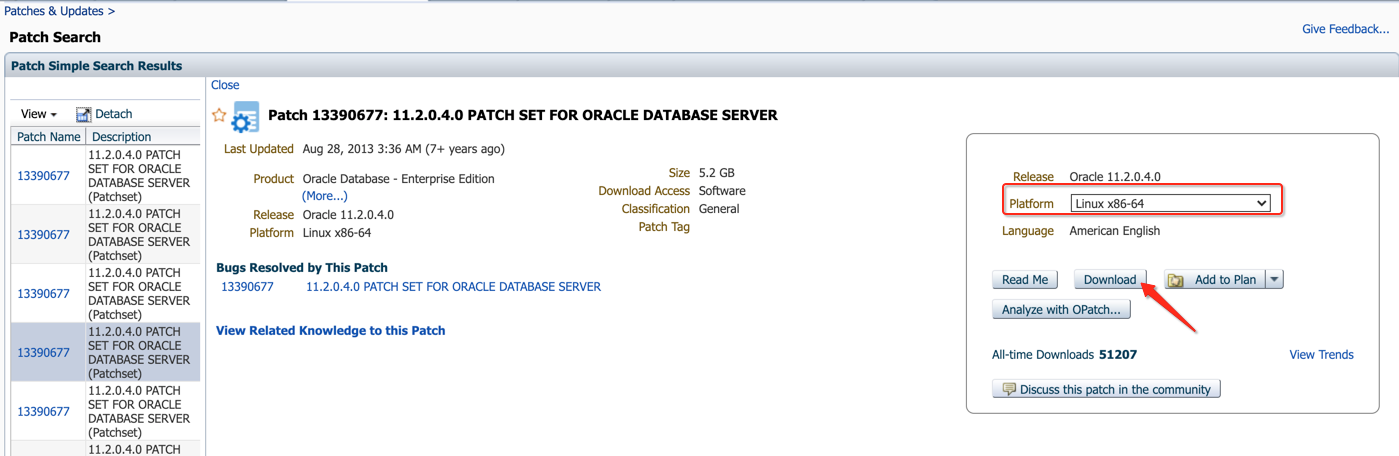Click the folder icon on Add to Plan
Screen dimensions: 1399x456
click(x=1176, y=280)
